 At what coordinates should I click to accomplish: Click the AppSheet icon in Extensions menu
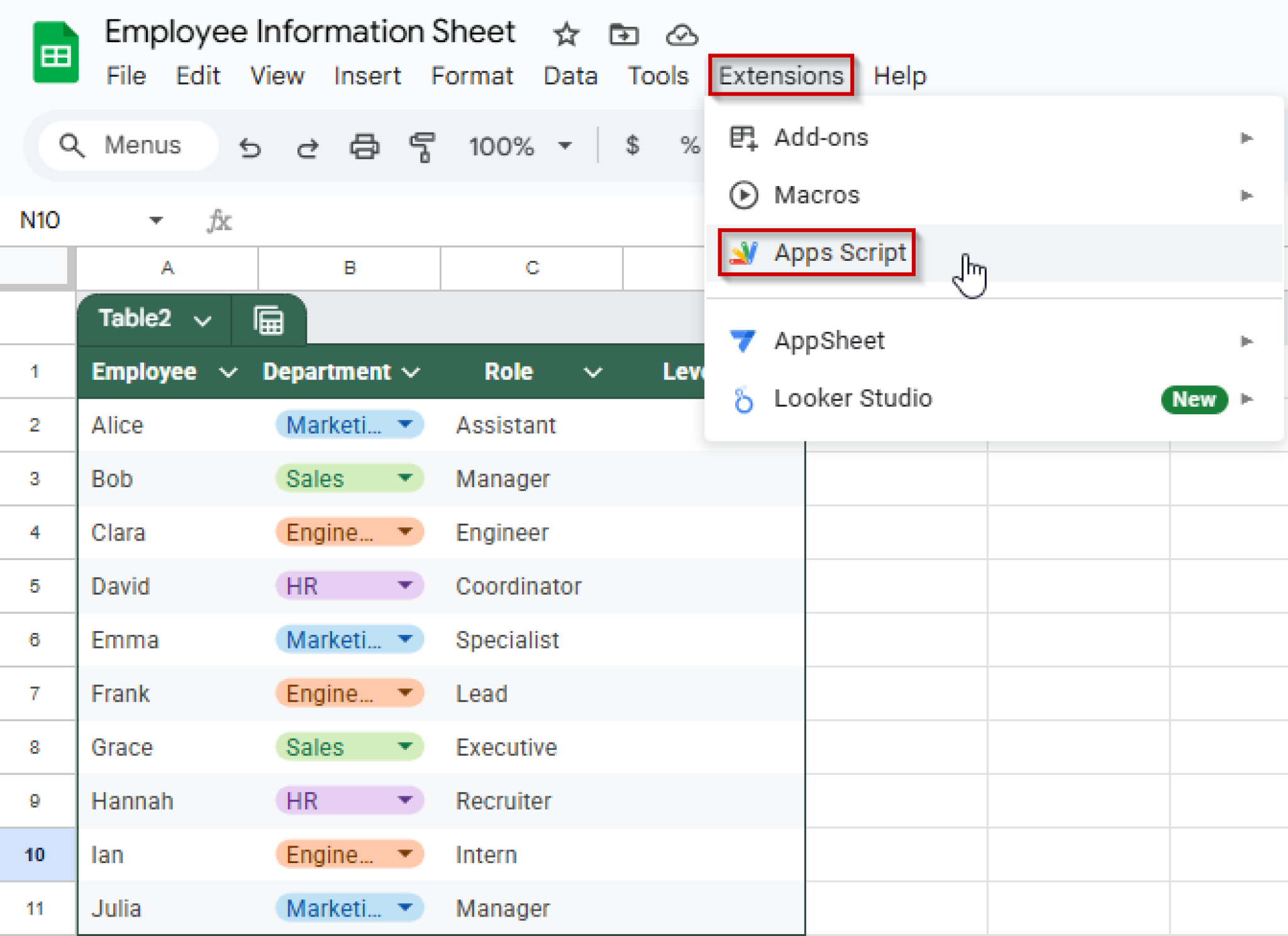pyautogui.click(x=743, y=340)
